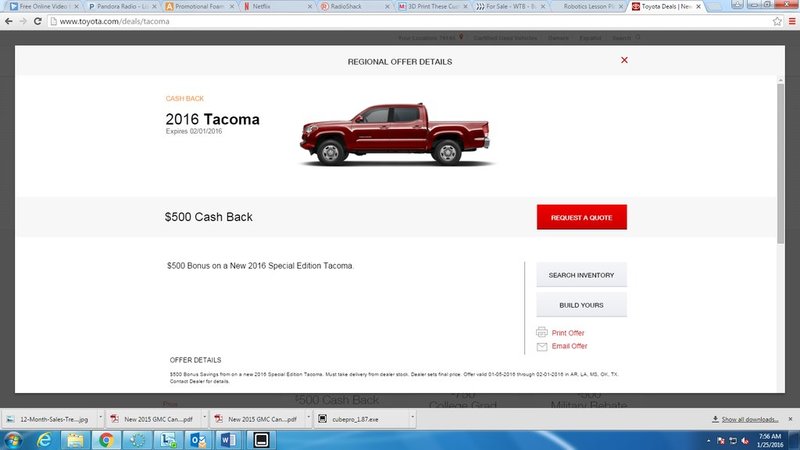This screenshot has height=450, width=800.
Task: Open File Explorer from taskbar
Action: coord(75,440)
